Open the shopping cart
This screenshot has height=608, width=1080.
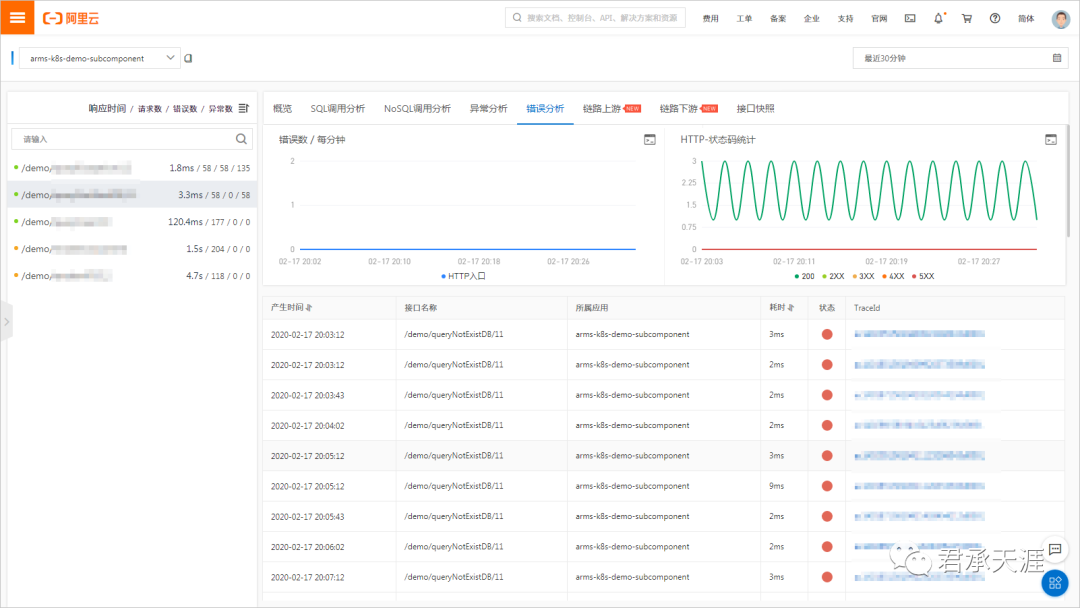pos(966,18)
